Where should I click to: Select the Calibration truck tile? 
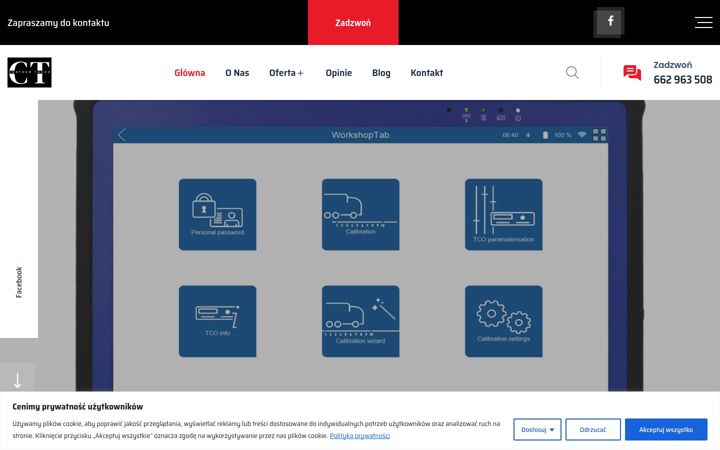tap(360, 214)
